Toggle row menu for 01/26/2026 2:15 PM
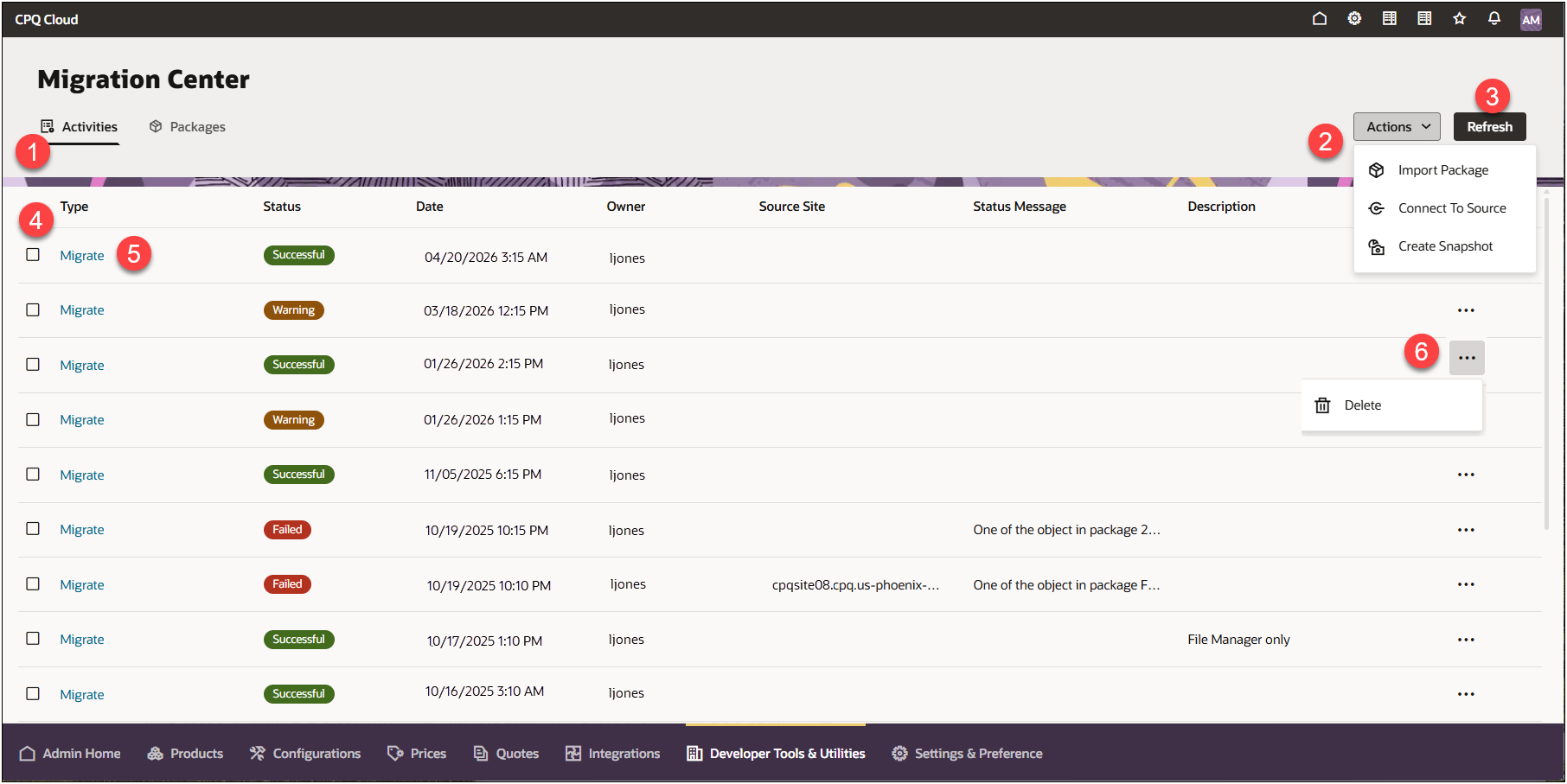 [1467, 358]
